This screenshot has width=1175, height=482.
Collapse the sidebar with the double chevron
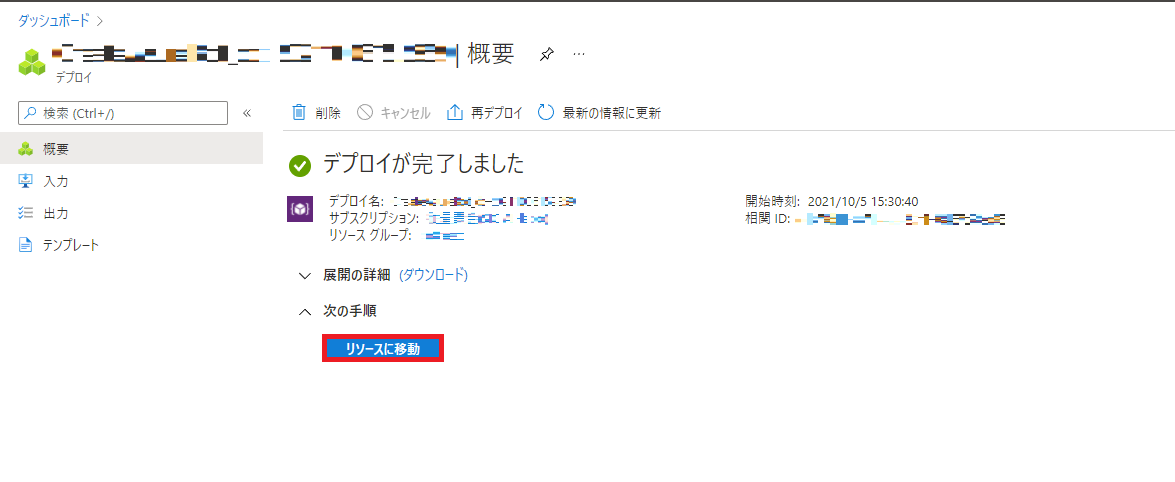coord(247,113)
